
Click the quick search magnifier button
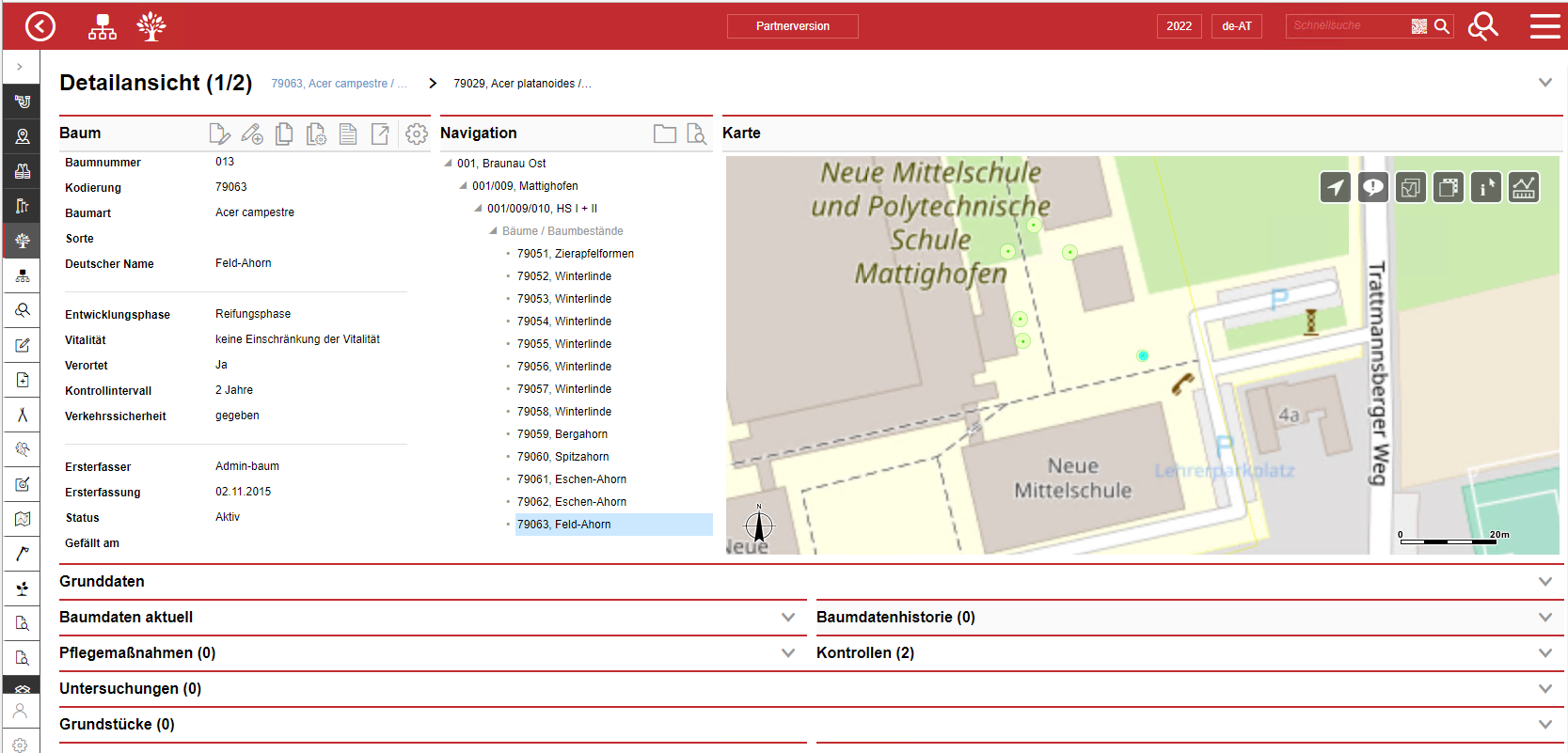point(1442,26)
